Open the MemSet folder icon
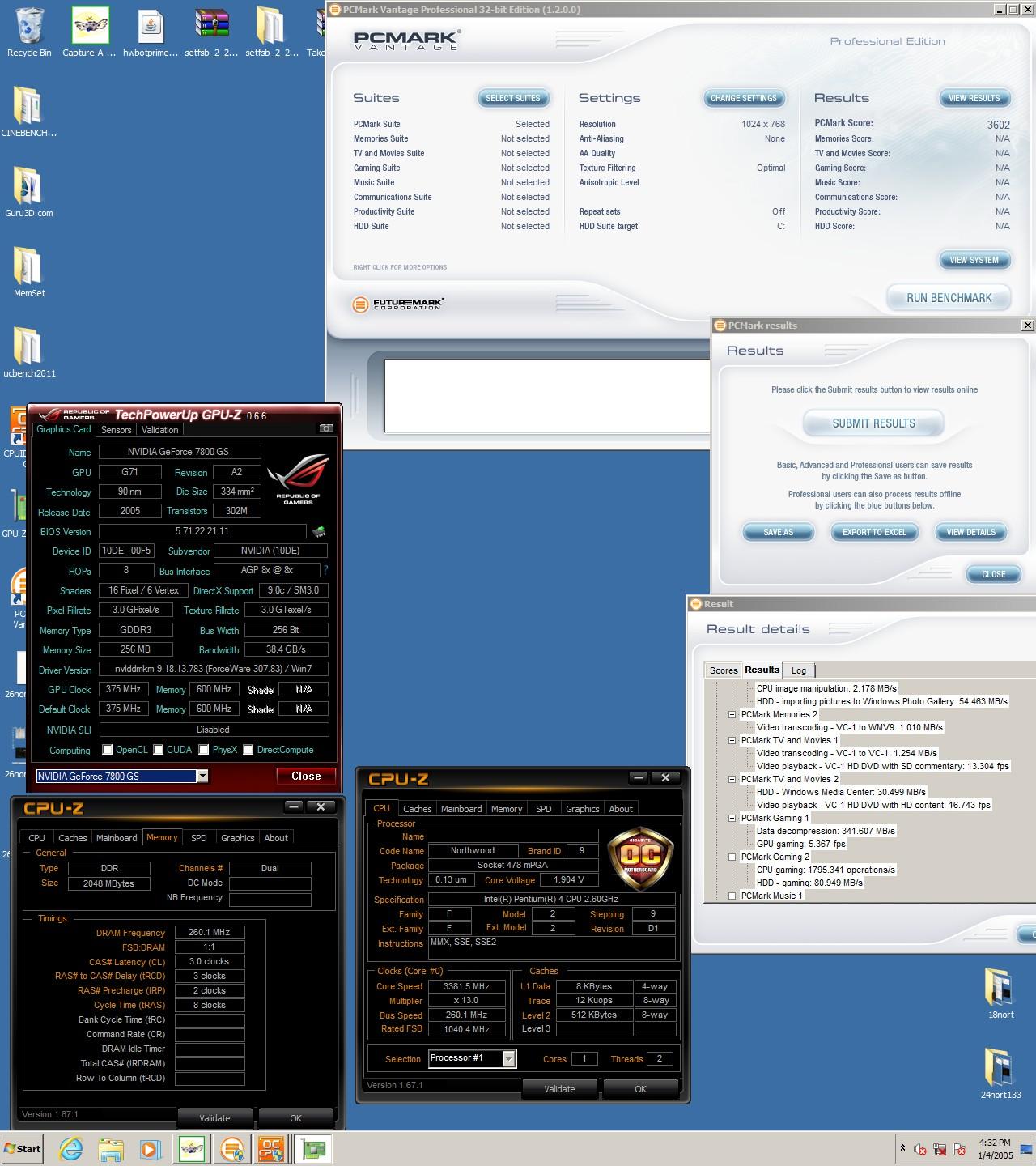The image size is (1036, 1166). click(x=29, y=272)
